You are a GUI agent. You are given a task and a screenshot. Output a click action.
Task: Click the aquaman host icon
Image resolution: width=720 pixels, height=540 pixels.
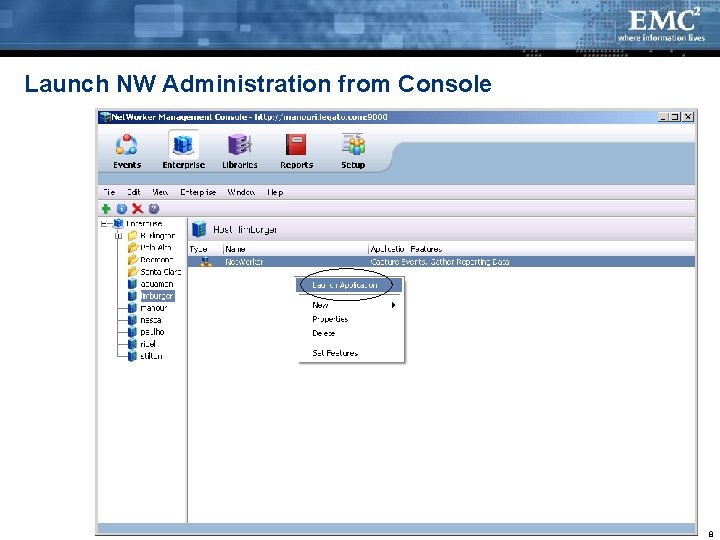[132, 284]
